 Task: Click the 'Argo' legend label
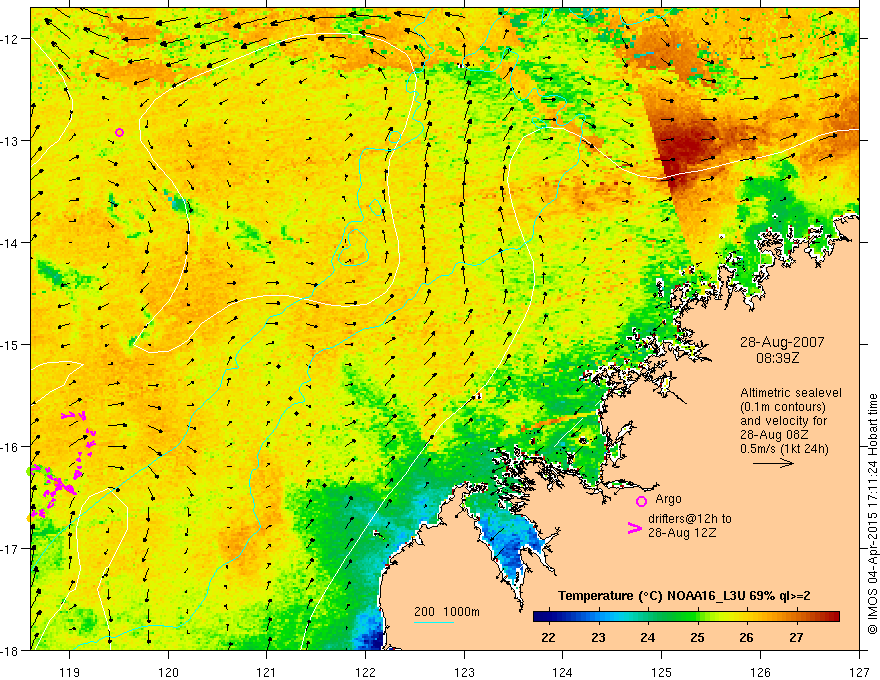tap(668, 499)
